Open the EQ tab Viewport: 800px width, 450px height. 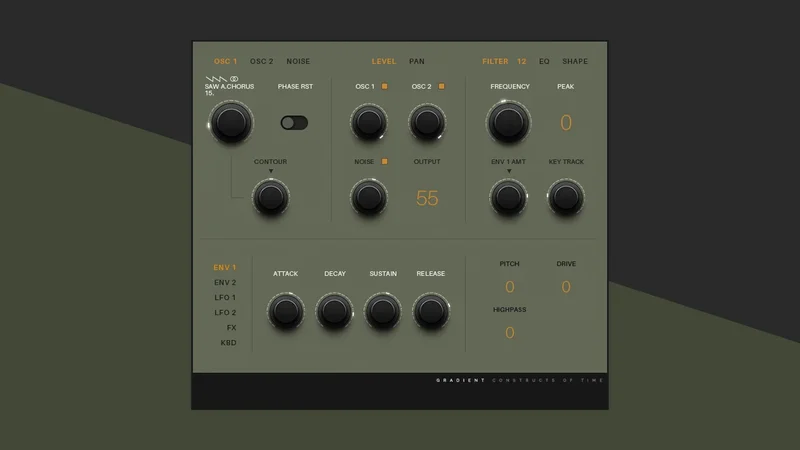(x=544, y=61)
